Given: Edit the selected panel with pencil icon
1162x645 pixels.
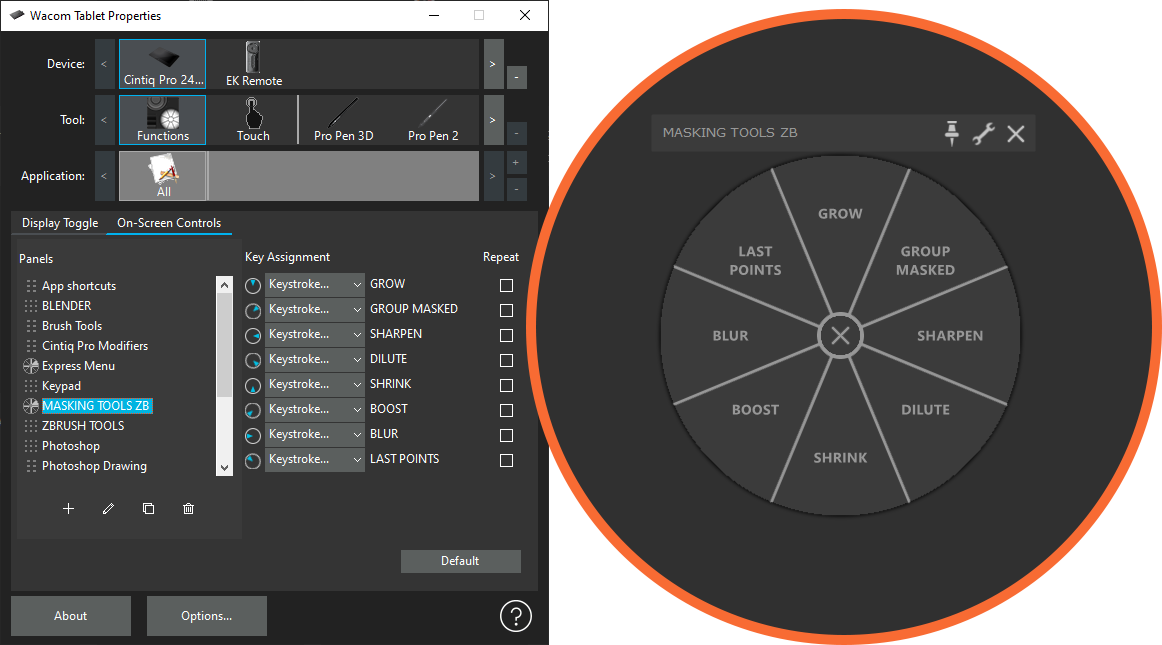Looking at the screenshot, I should 108,509.
